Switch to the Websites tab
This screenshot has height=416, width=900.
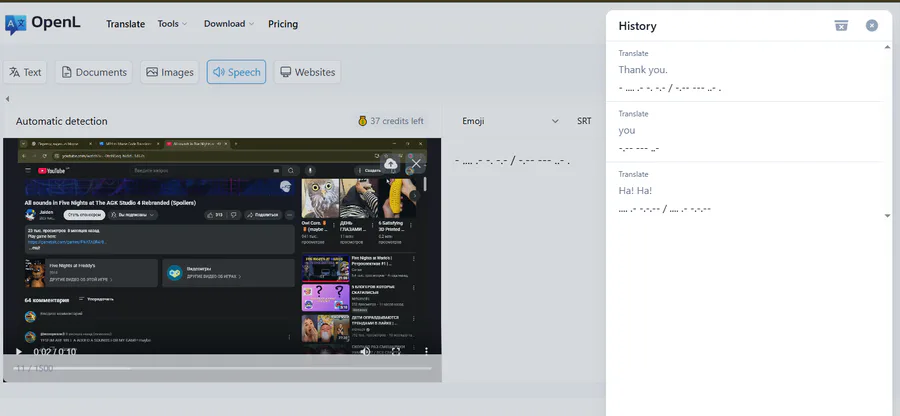coord(307,72)
